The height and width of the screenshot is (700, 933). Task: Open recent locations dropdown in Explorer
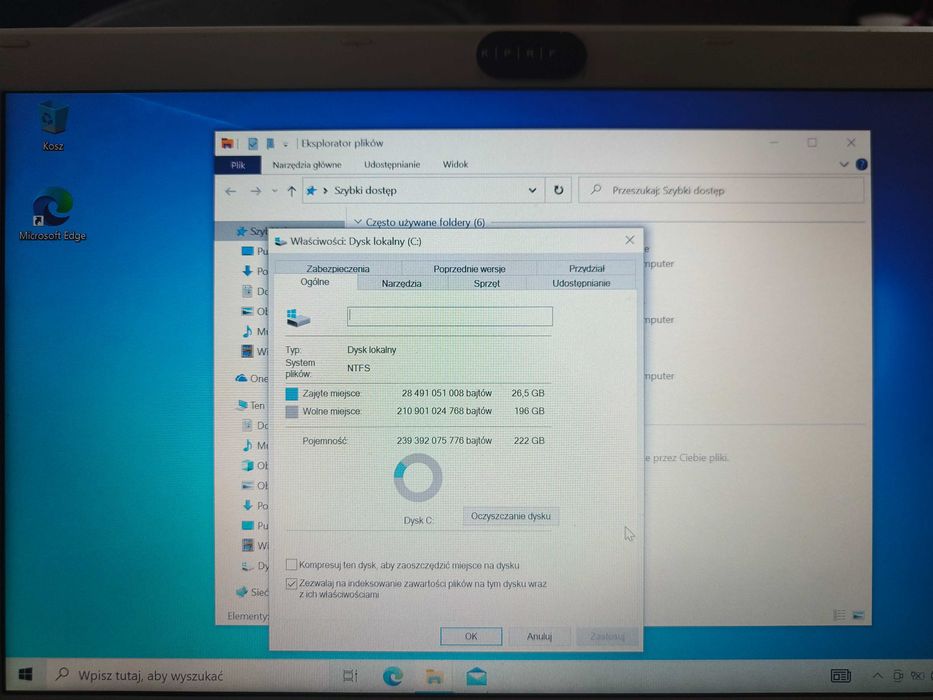[274, 191]
